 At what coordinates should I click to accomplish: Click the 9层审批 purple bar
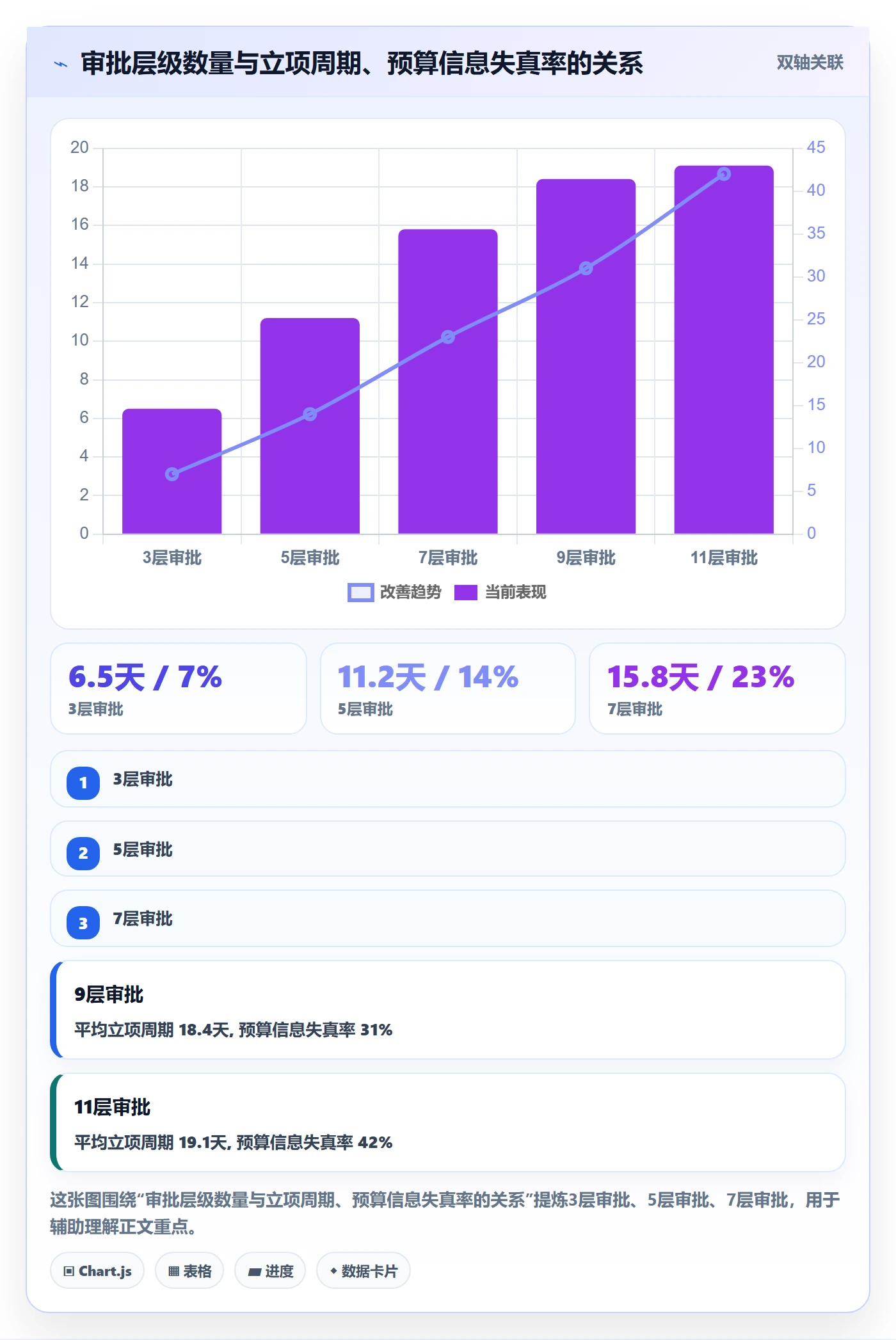[x=586, y=356]
